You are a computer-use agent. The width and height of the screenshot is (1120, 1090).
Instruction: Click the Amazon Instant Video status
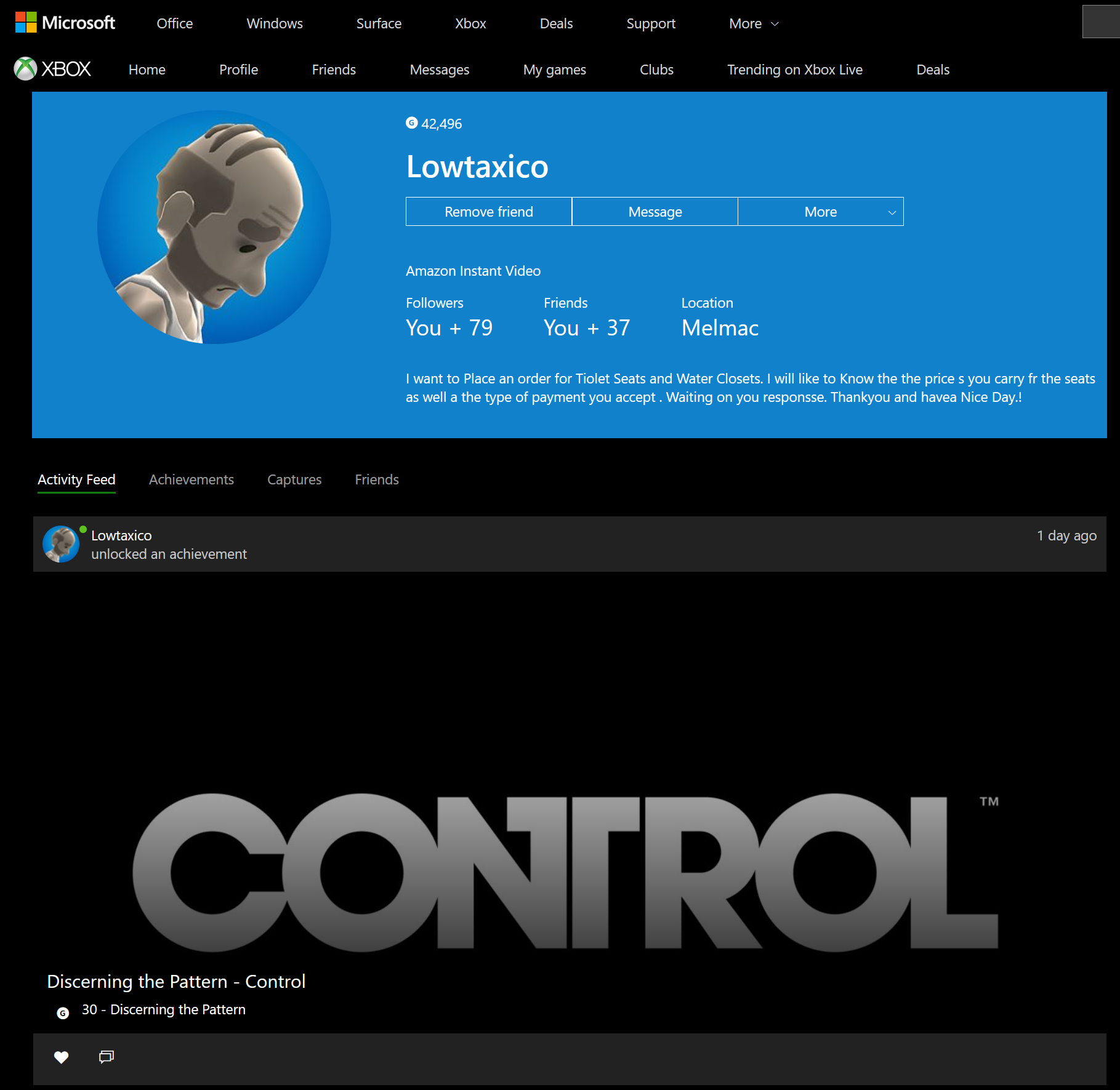click(473, 271)
